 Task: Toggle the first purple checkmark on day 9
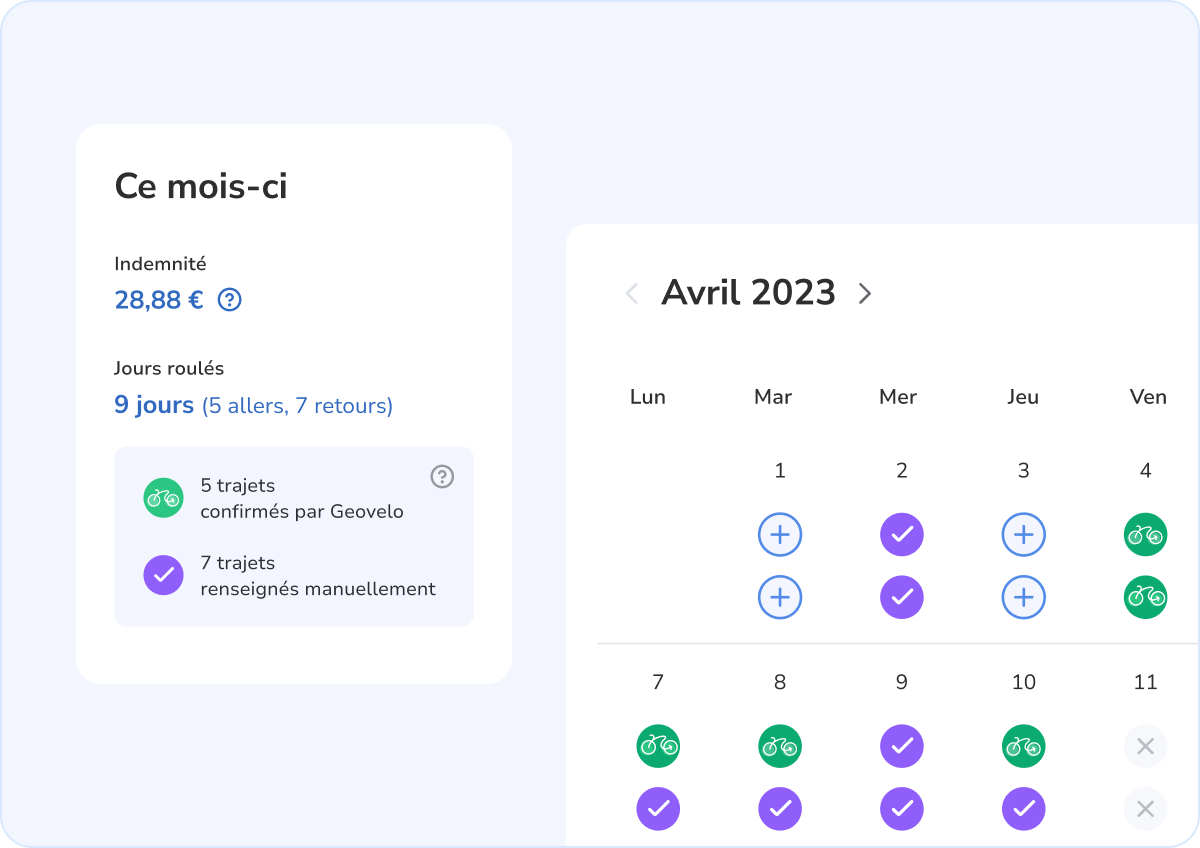(x=902, y=746)
